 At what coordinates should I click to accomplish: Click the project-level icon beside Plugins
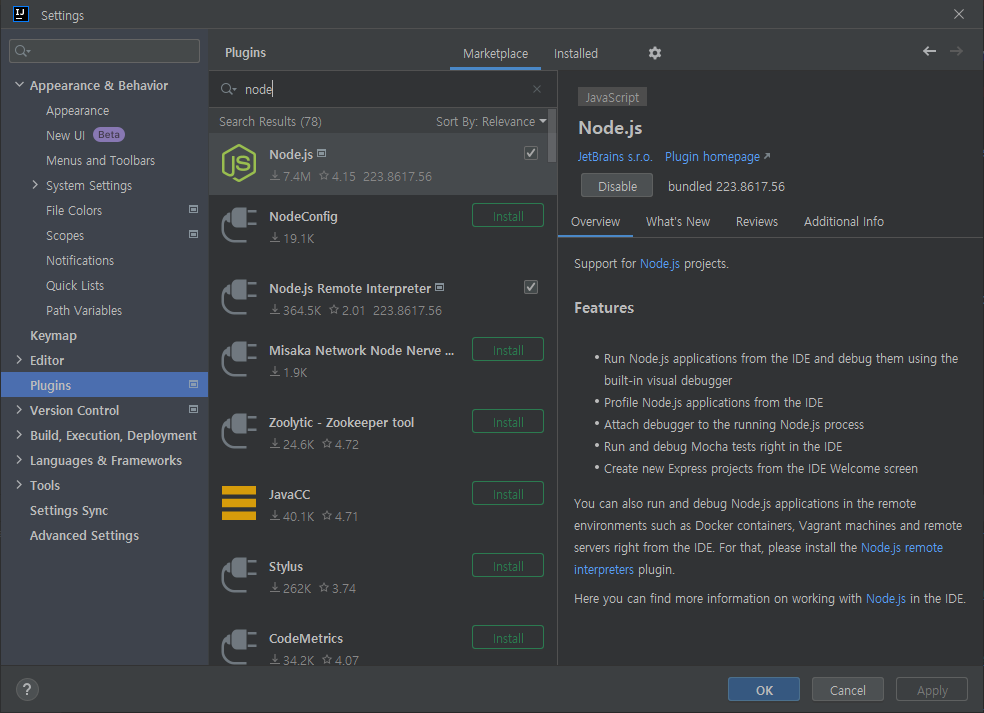point(193,384)
